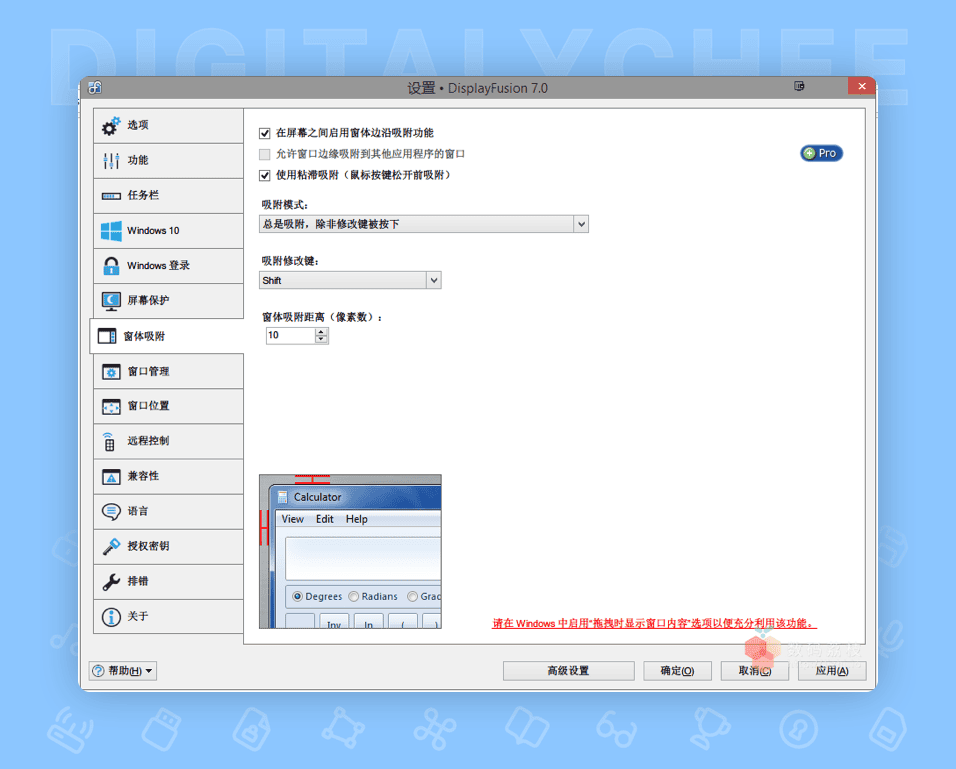Close the DisplayFusion settings window
This screenshot has height=769, width=956.
pyautogui.click(x=861, y=87)
